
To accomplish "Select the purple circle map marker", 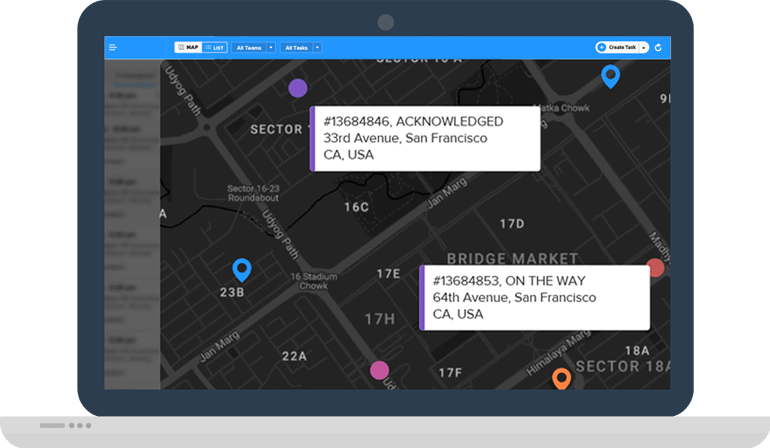I will pos(297,88).
